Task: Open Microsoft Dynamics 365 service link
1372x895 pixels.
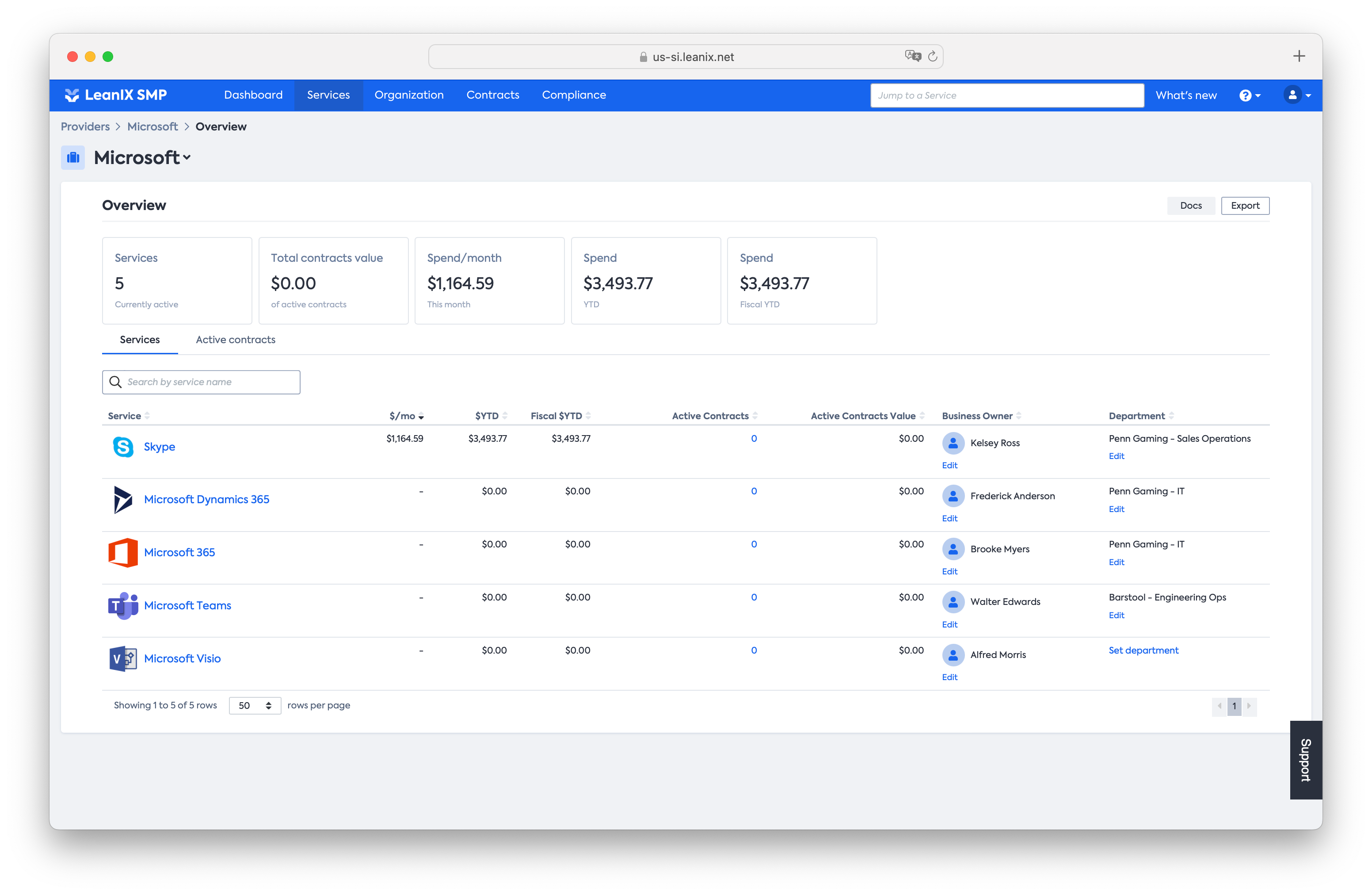Action: pyautogui.click(x=206, y=499)
